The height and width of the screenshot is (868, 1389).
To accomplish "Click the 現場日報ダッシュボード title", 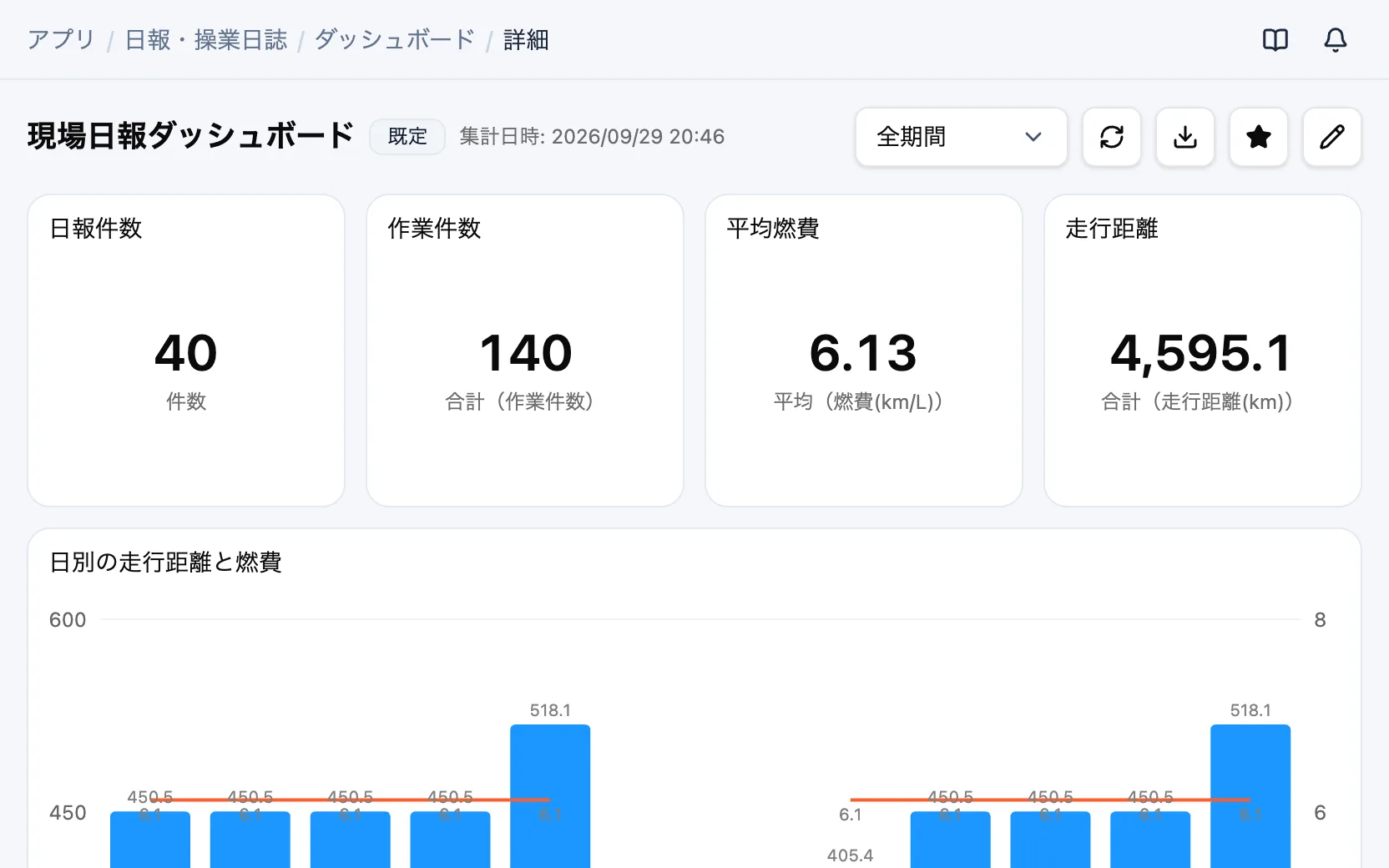I will pyautogui.click(x=191, y=136).
